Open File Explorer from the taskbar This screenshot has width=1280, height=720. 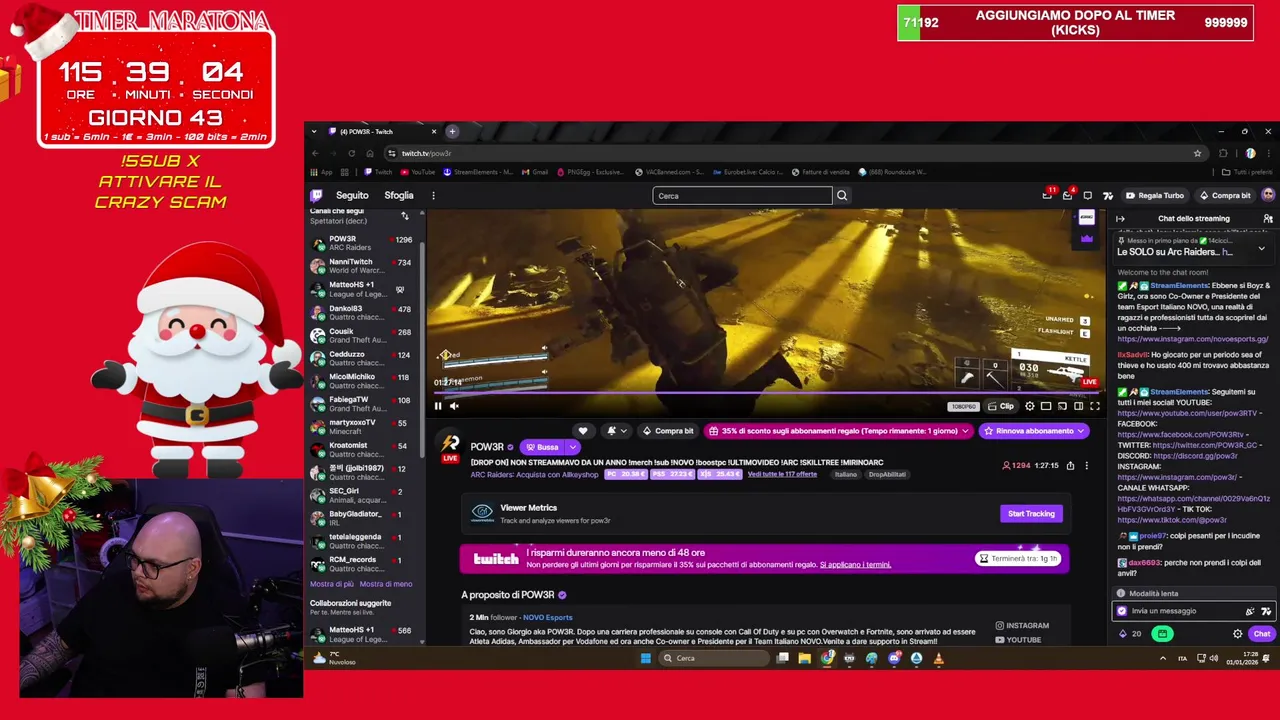804,658
